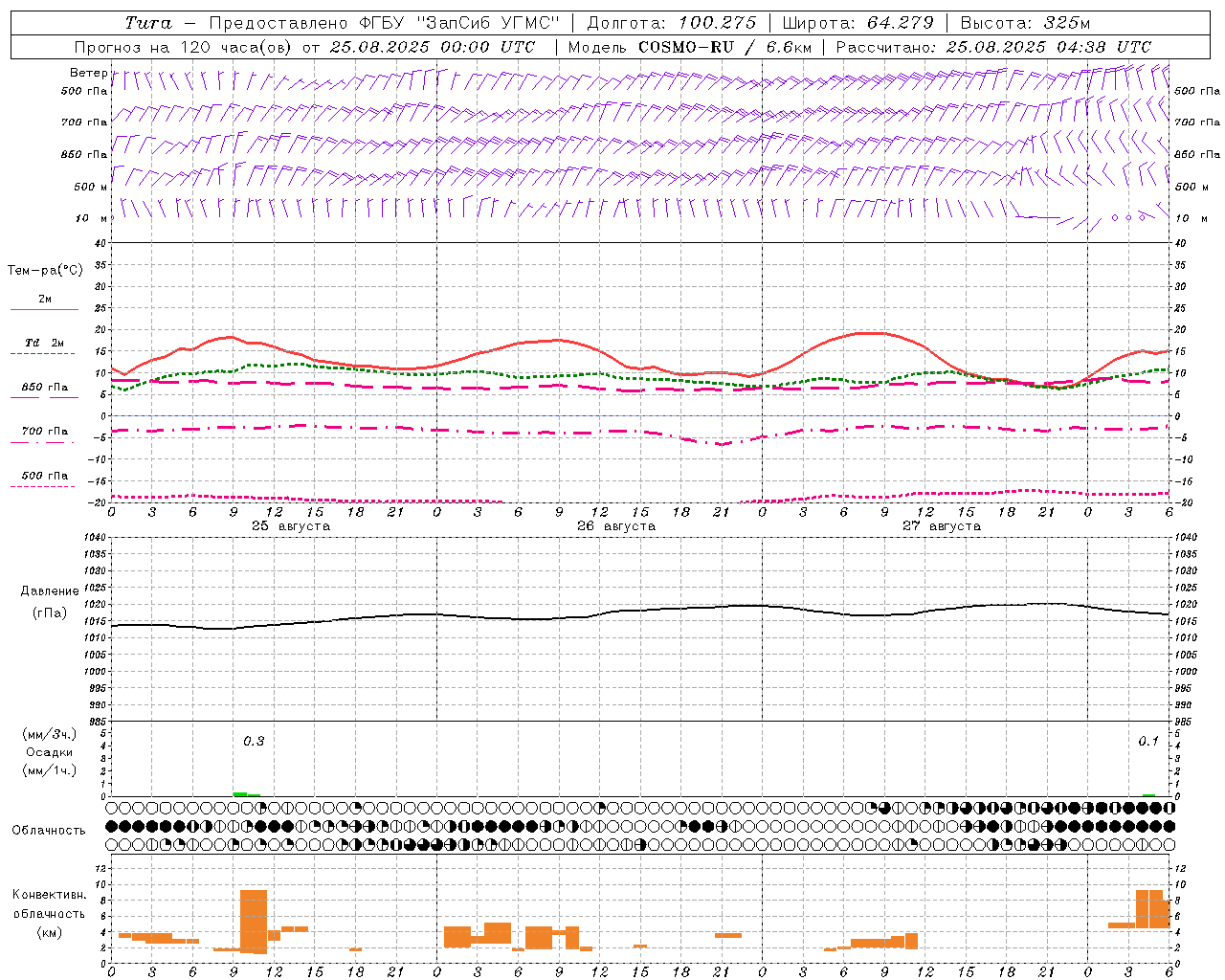This screenshot has width=1225, height=980.
Task: Select the "Широта: 64.279" header value
Action: [857, 23]
